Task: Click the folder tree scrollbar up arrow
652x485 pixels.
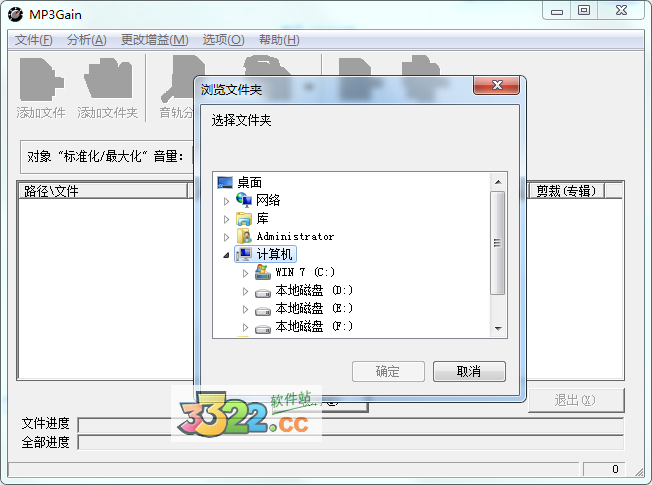Action: pos(498,182)
